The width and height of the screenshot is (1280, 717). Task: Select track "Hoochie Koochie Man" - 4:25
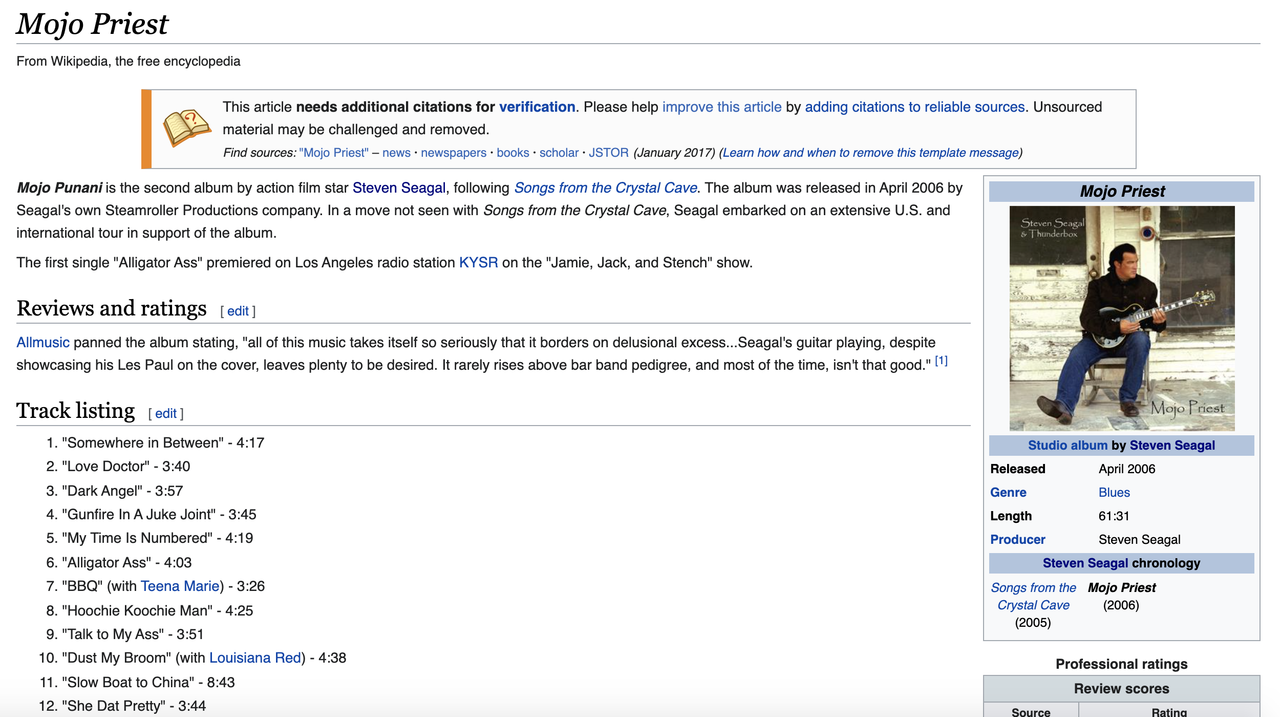pyautogui.click(x=157, y=610)
